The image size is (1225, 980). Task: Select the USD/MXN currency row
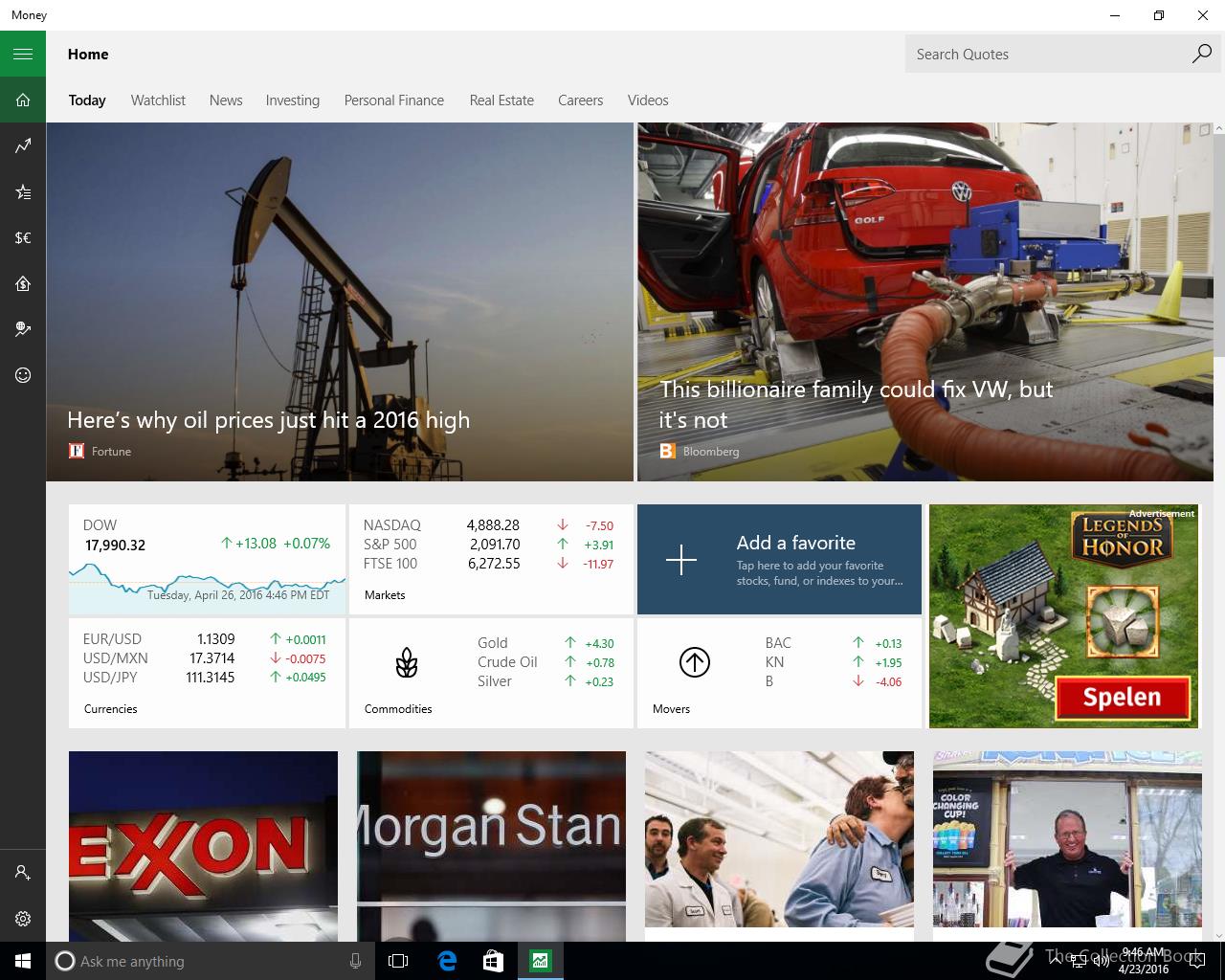pos(205,658)
